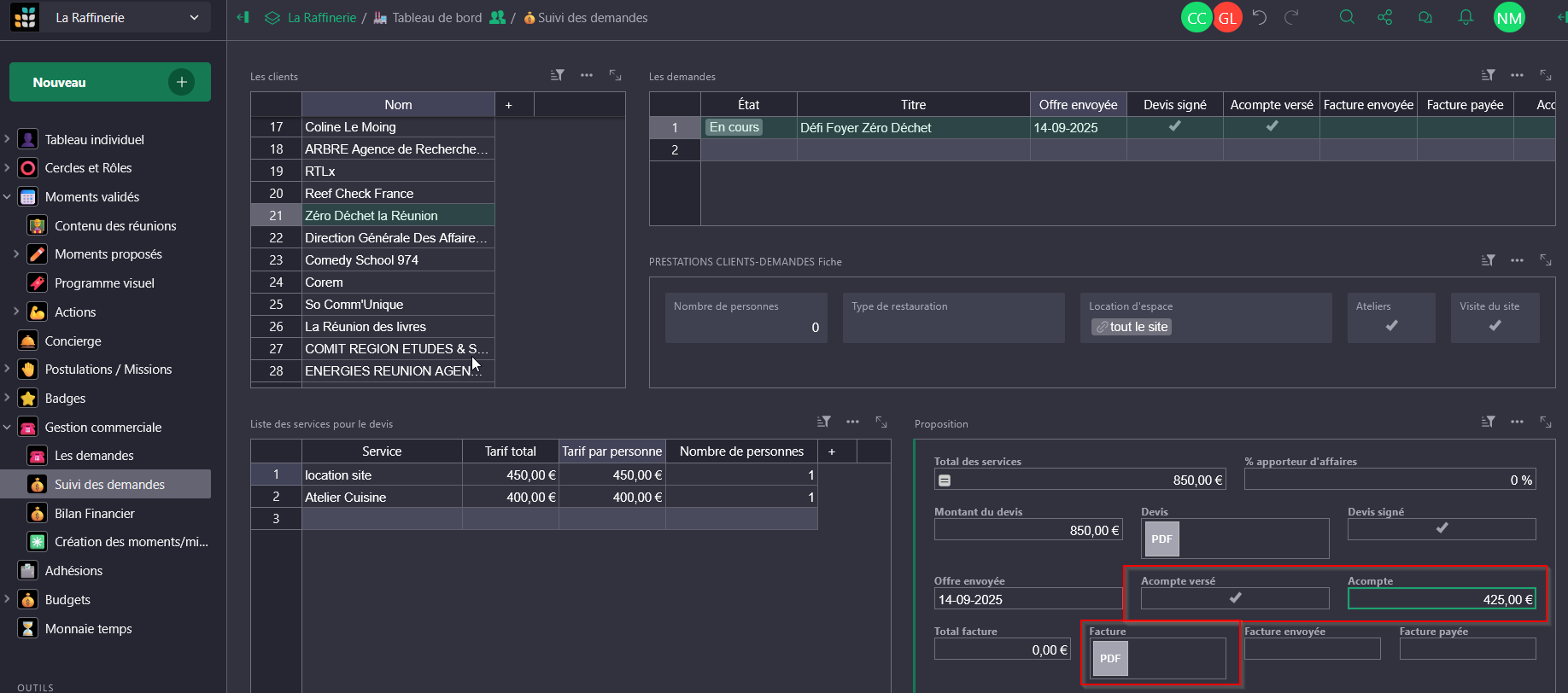This screenshot has width=1568, height=693.
Task: Expand the Budgets sidebar section
Action: pos(8,599)
